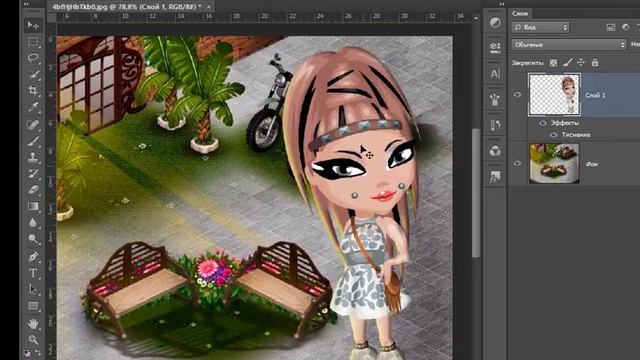The image size is (640, 360).
Task: Reset default foreground and background colors
Action: click(28, 353)
